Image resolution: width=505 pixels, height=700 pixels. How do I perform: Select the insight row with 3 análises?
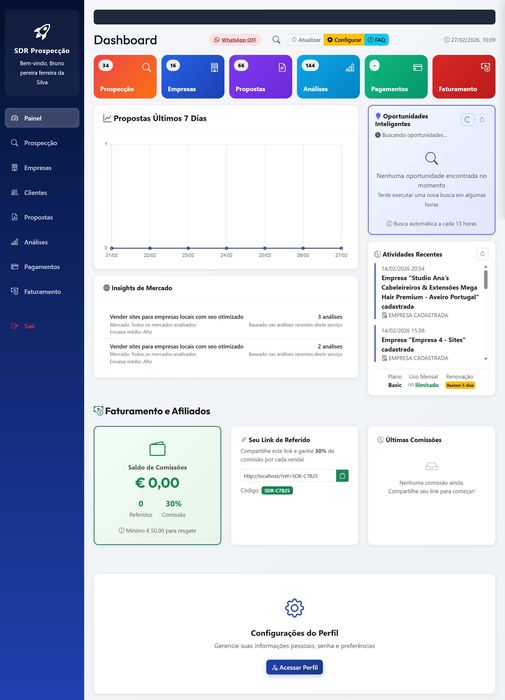pyautogui.click(x=226, y=324)
